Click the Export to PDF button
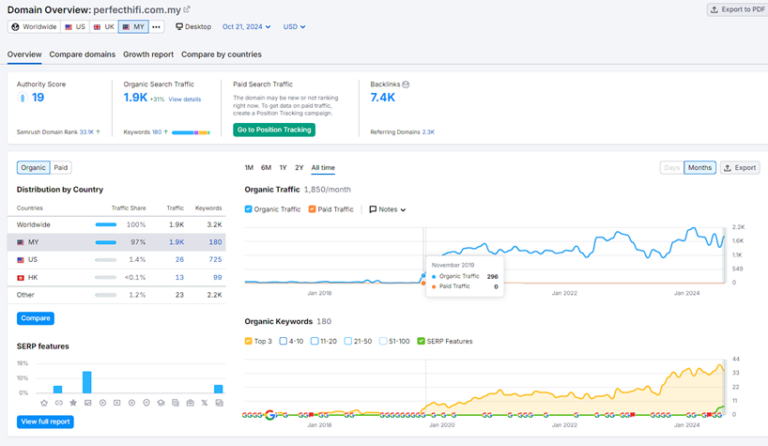This screenshot has height=446, width=768. tap(737, 9)
